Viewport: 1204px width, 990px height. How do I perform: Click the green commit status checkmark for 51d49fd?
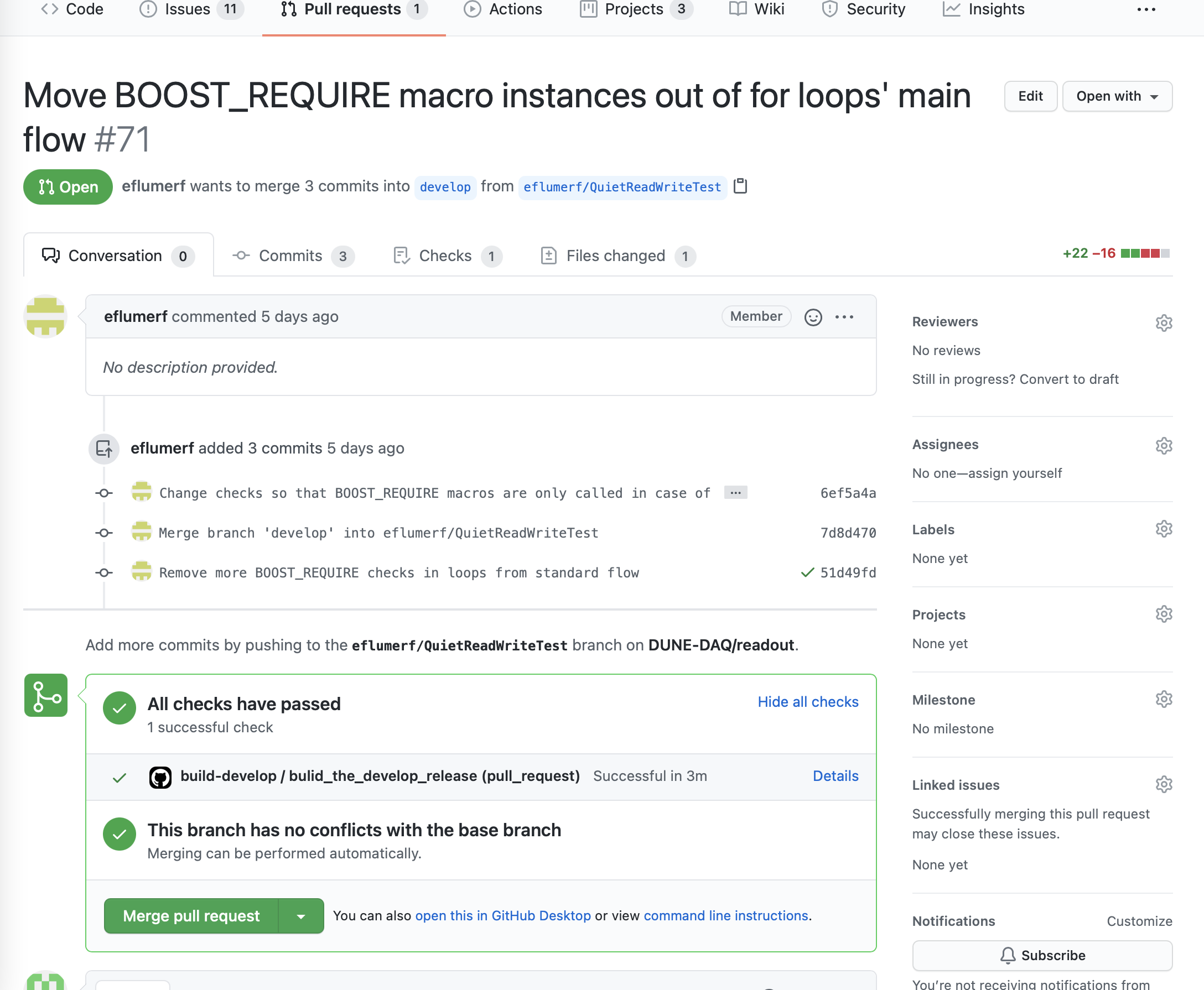[x=807, y=572]
